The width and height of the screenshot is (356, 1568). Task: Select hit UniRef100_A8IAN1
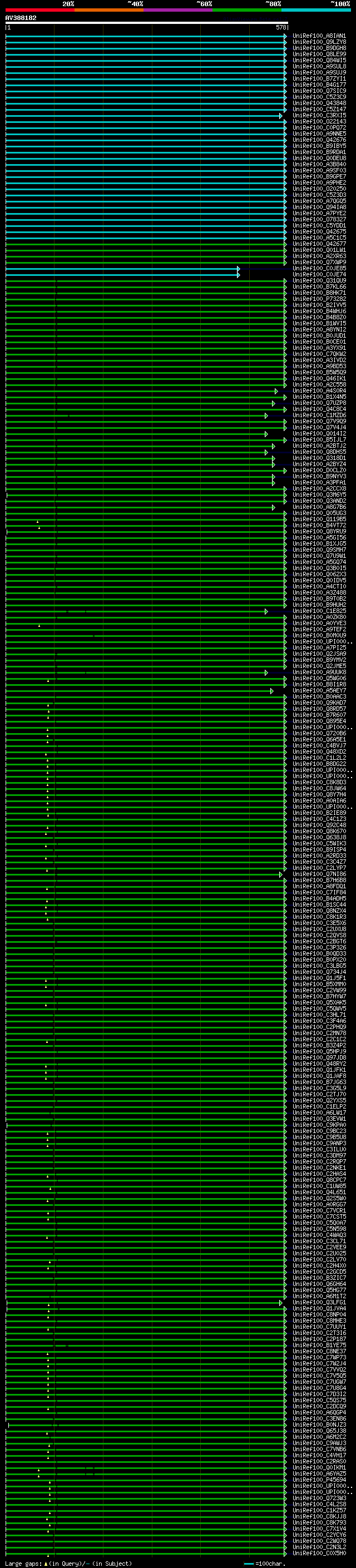(319, 36)
